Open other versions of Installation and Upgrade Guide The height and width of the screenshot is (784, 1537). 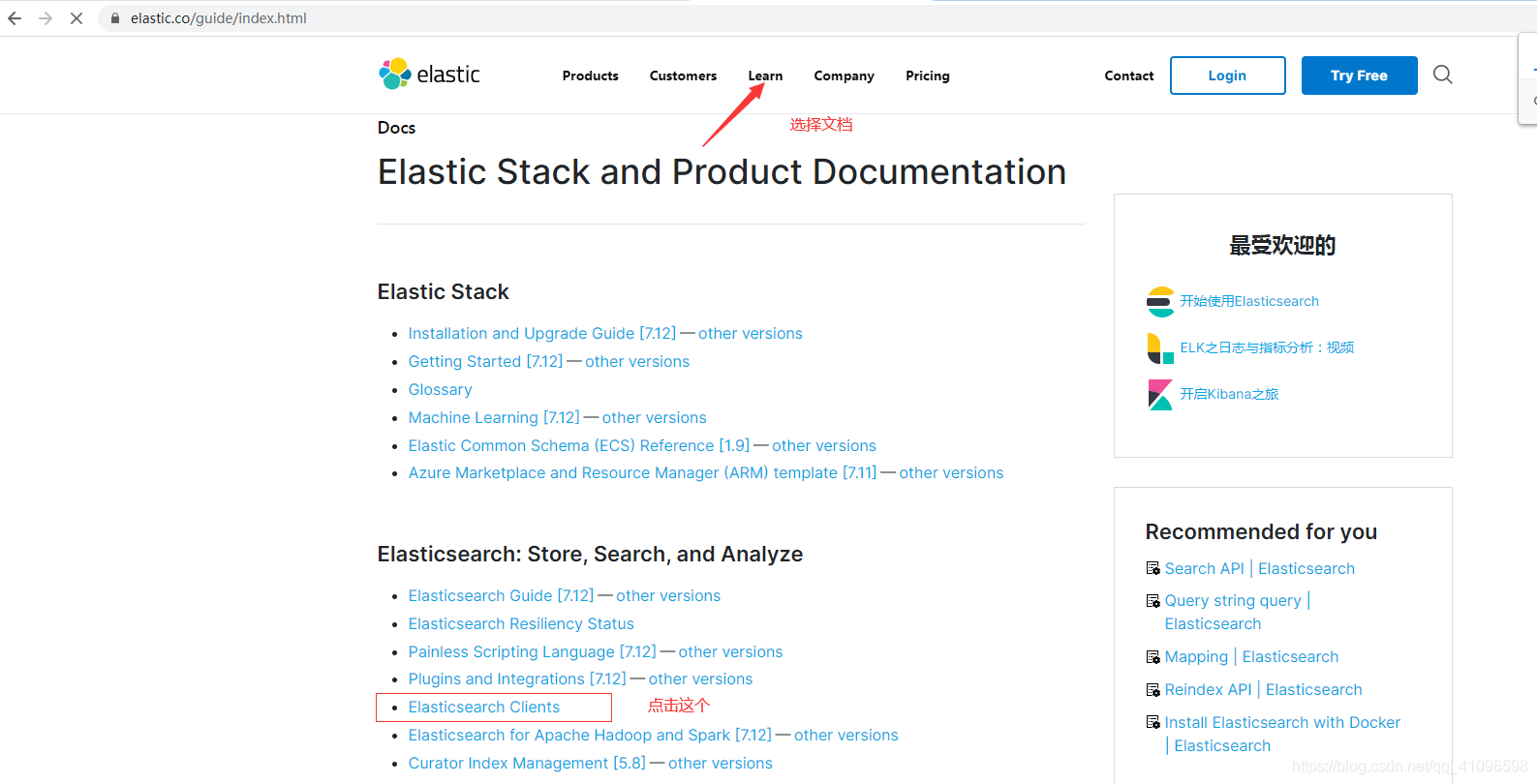point(750,333)
